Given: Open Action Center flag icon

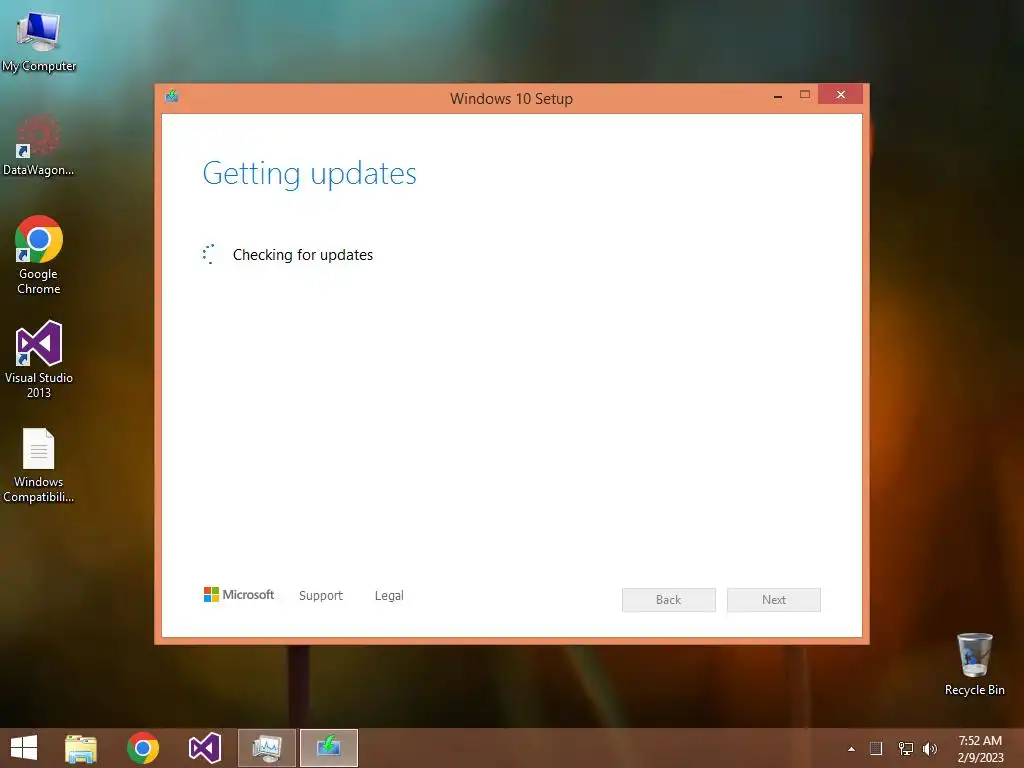Looking at the screenshot, I should click(876, 748).
